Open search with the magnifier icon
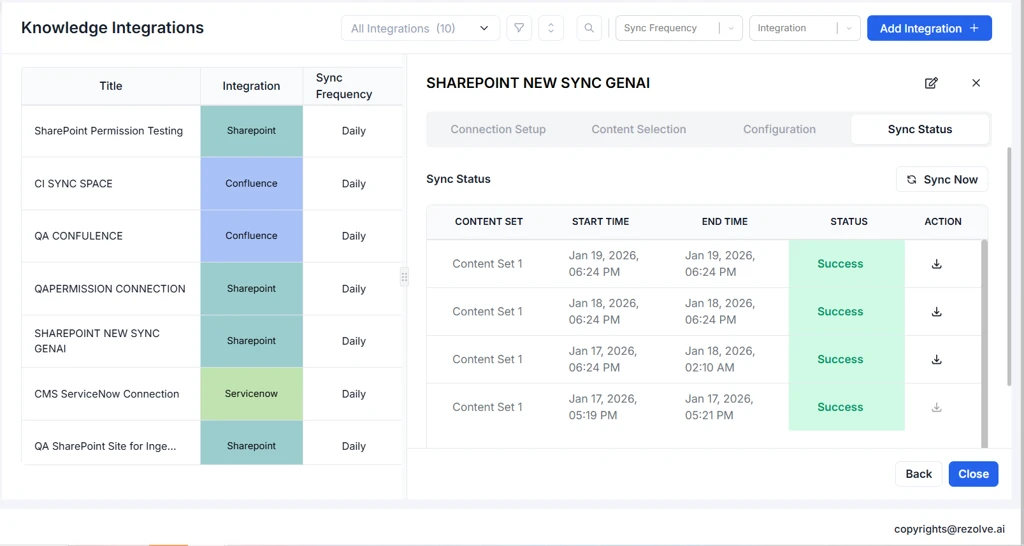Viewport: 1024px width, 546px height. [x=589, y=28]
